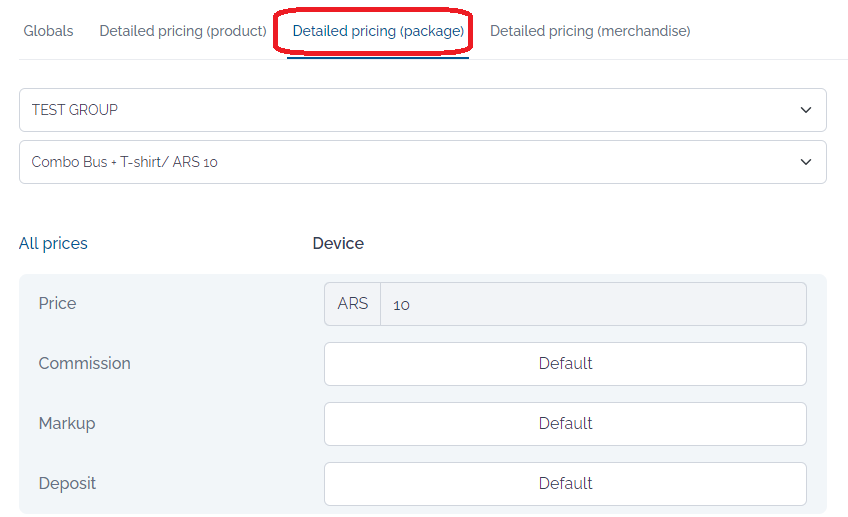This screenshot has height=517, width=848.
Task: Click chevron arrow on TEST GROUP selector
Action: coord(806,110)
